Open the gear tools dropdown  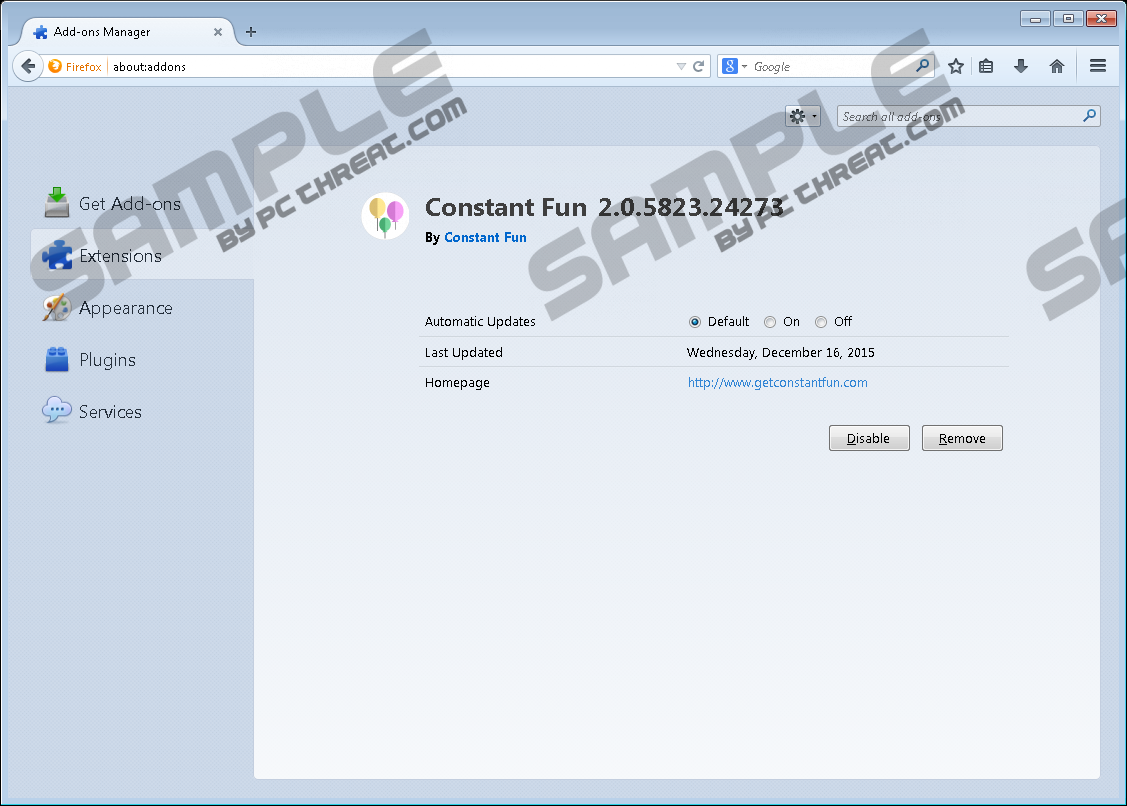tap(802, 117)
